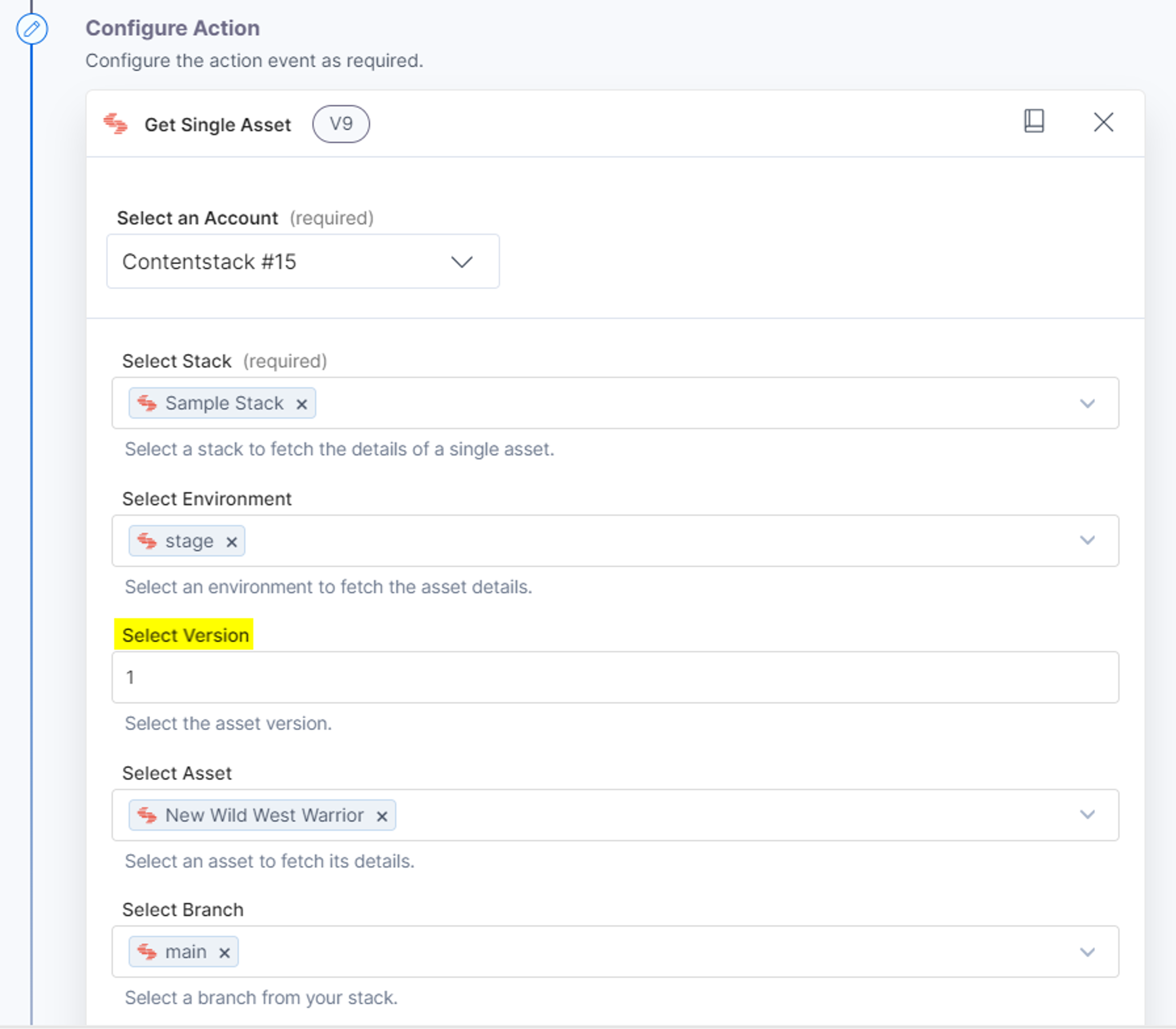This screenshot has height=1029, width=1176.
Task: Open the documentation book icon
Action: [x=1034, y=121]
